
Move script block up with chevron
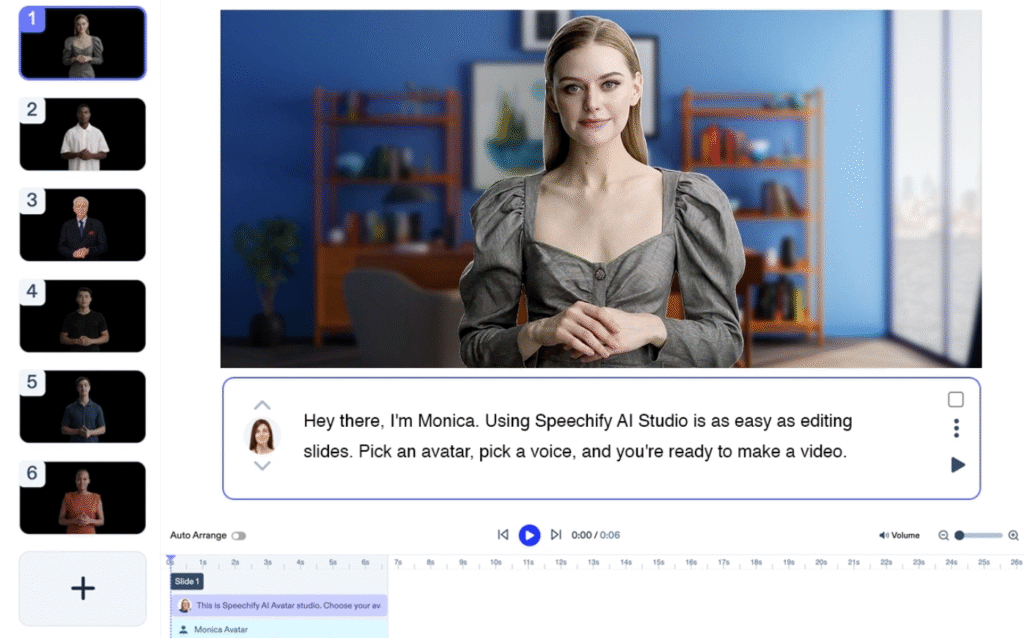(262, 406)
